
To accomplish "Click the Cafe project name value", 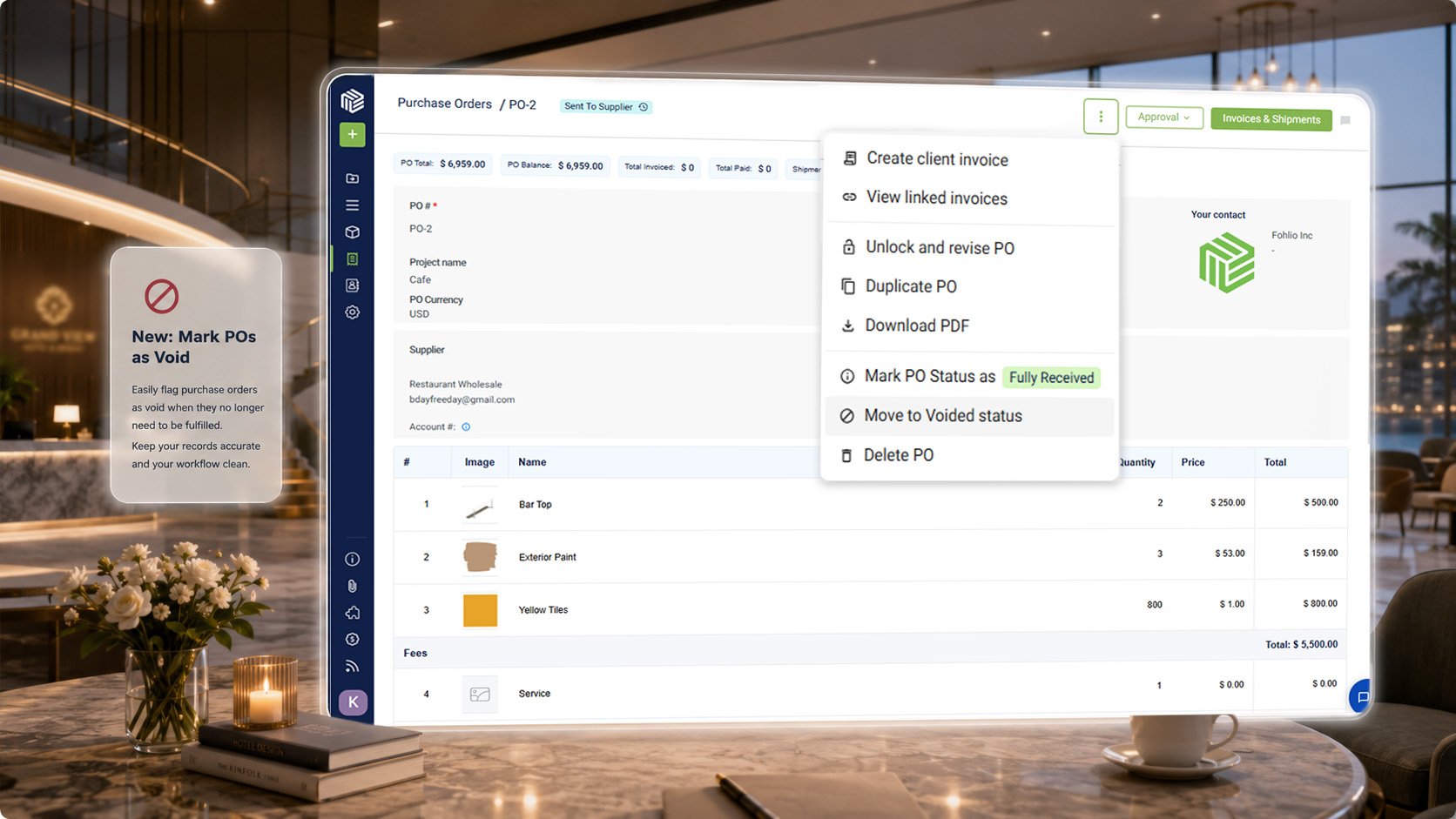I will pyautogui.click(x=420, y=279).
